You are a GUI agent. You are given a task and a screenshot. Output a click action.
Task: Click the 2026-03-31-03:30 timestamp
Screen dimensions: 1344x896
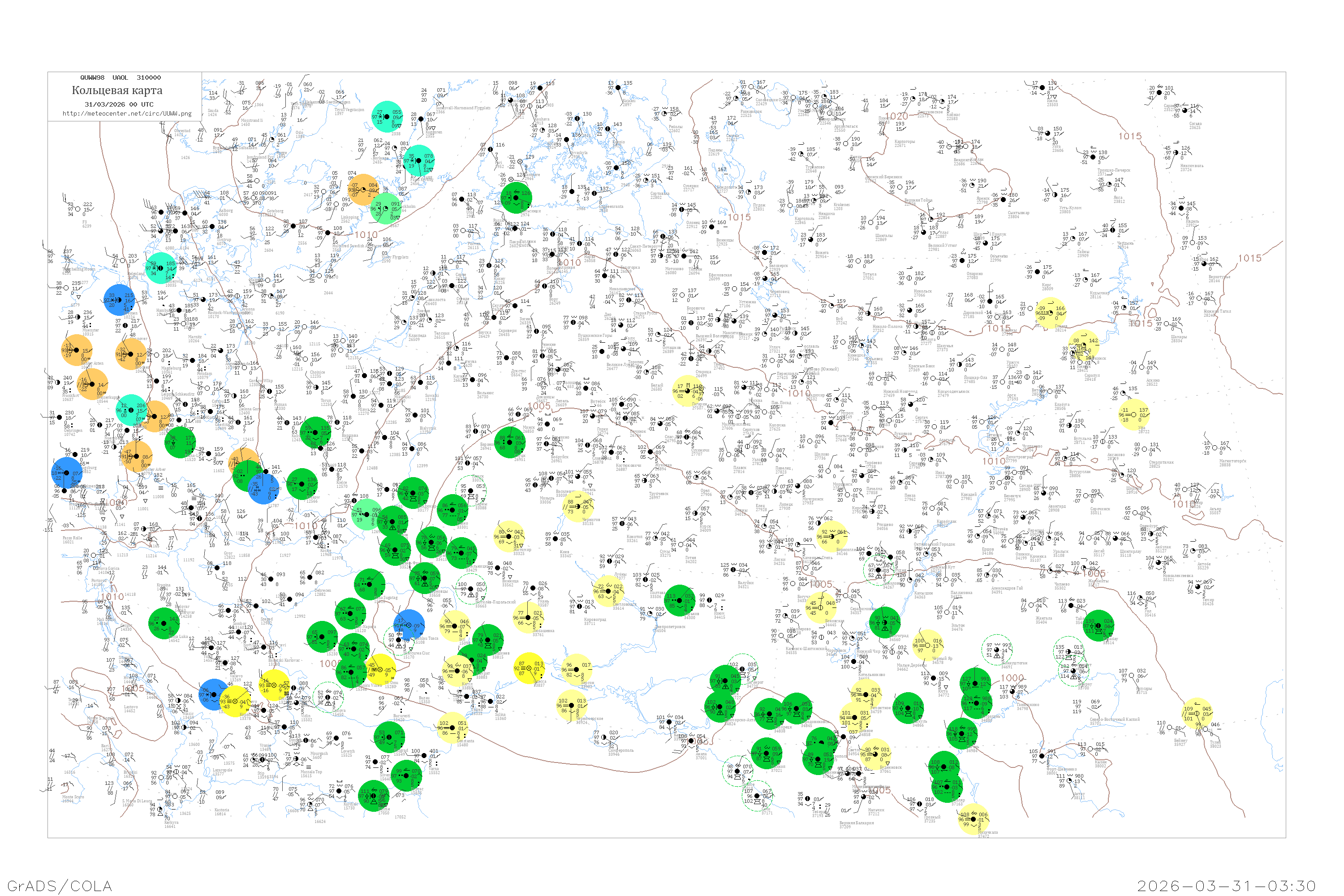point(1226,886)
